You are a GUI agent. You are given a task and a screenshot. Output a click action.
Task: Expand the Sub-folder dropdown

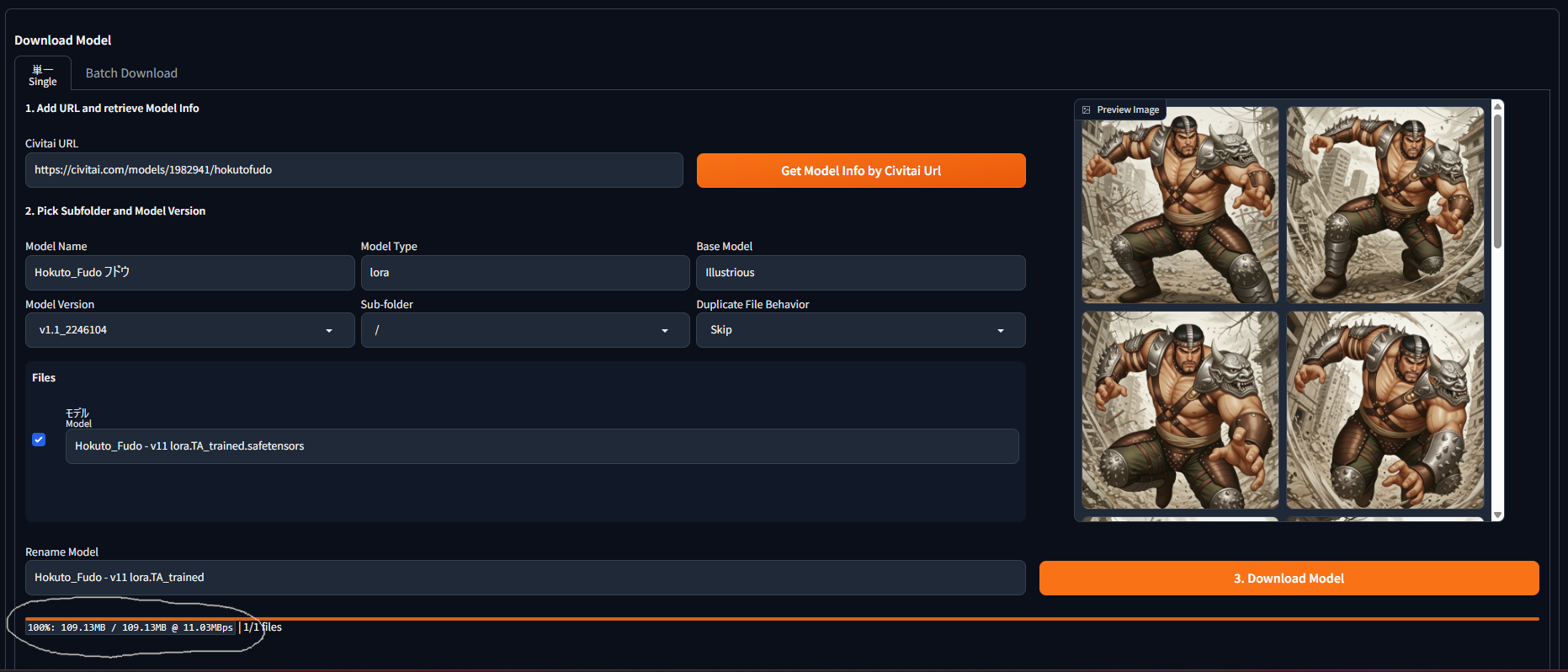click(524, 330)
